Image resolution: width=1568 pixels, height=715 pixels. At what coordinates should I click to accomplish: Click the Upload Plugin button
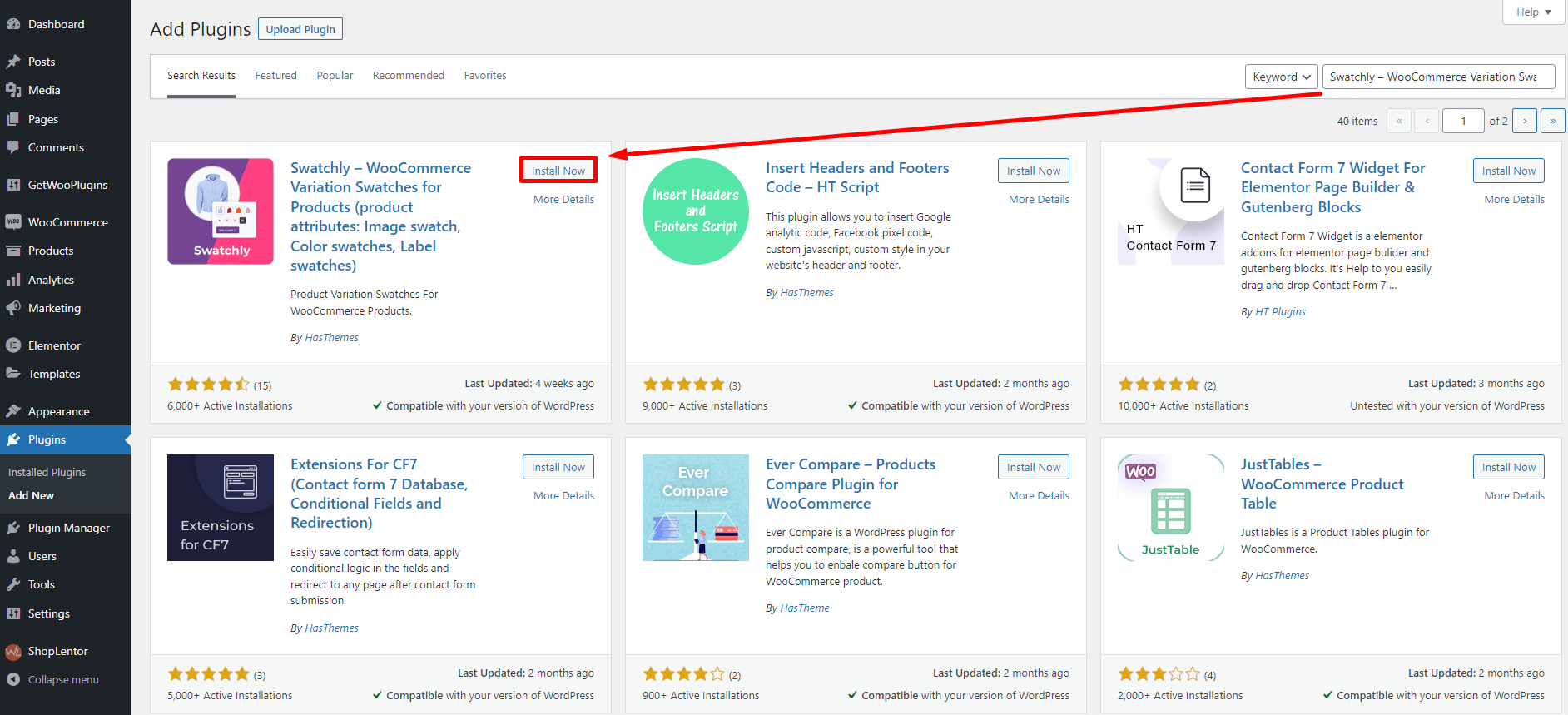(300, 29)
